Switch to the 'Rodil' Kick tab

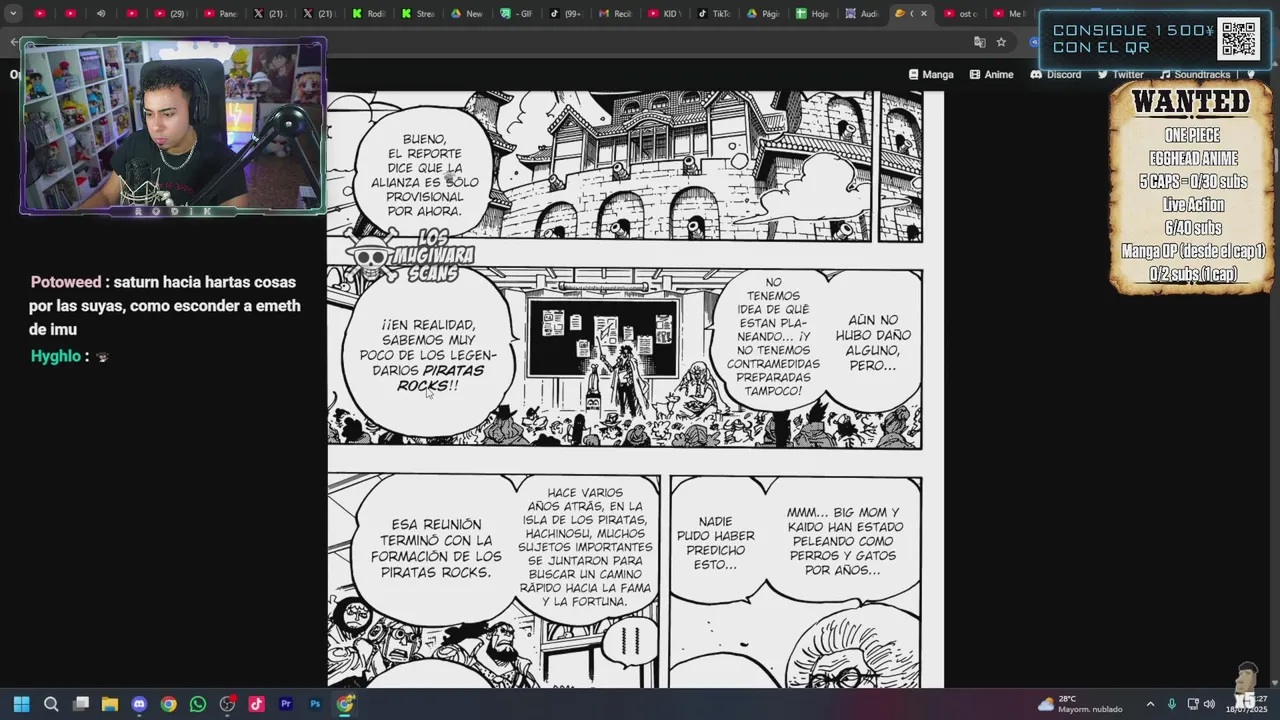[368, 14]
